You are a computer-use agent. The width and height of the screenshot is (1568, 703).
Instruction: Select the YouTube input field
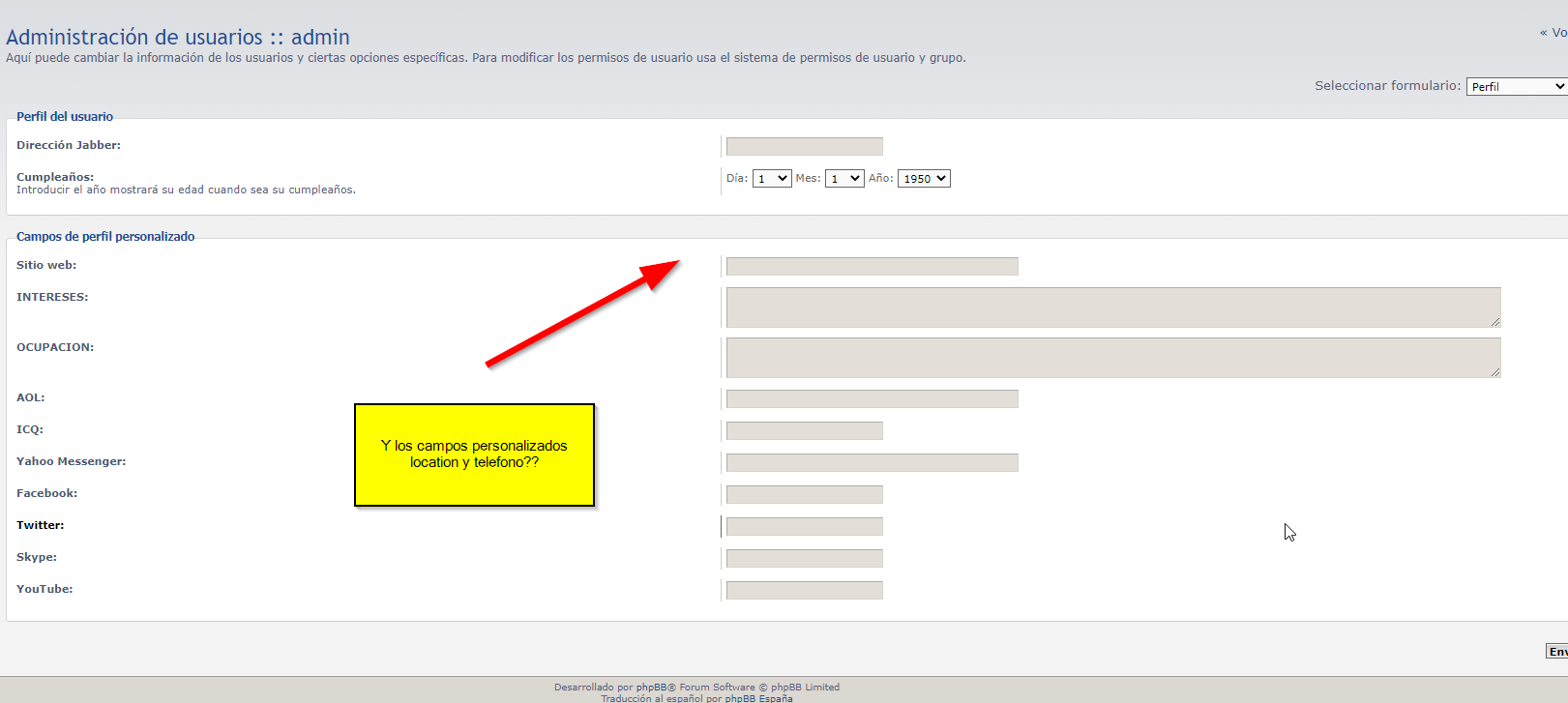(804, 591)
